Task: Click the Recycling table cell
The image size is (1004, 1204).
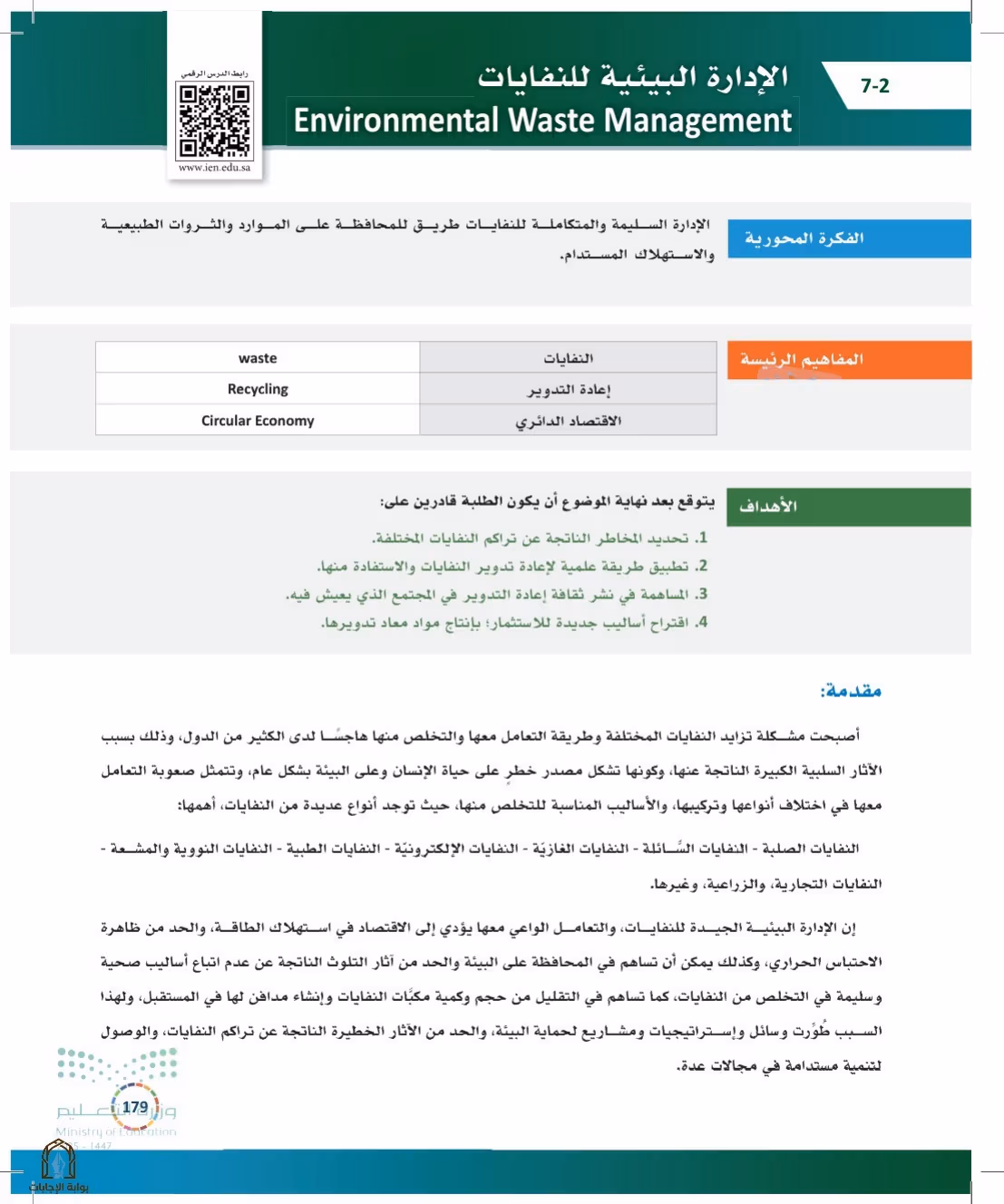Action: pos(258,389)
